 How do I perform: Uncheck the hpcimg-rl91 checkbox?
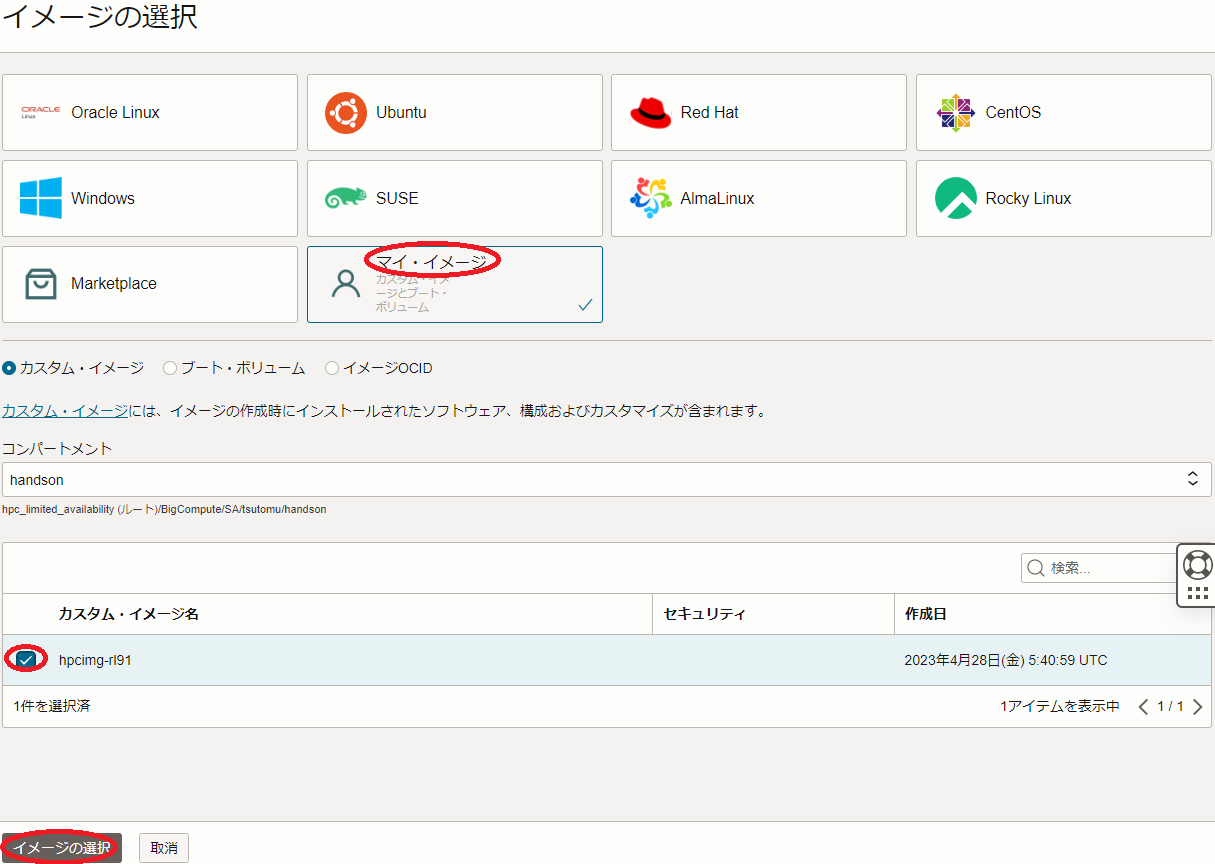pyautogui.click(x=26, y=660)
